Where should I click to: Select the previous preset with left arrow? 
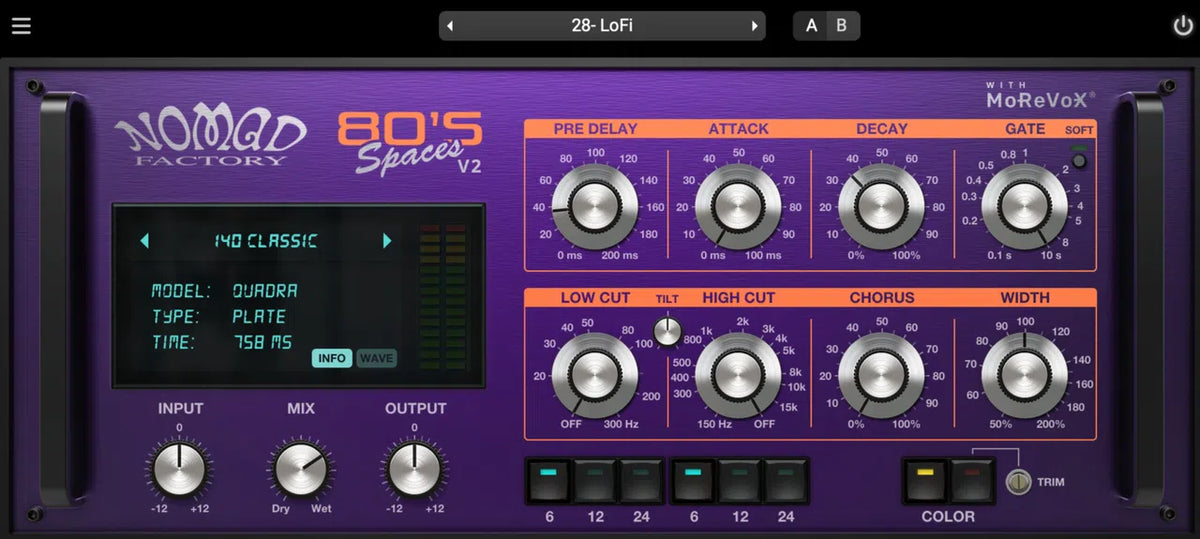450,26
